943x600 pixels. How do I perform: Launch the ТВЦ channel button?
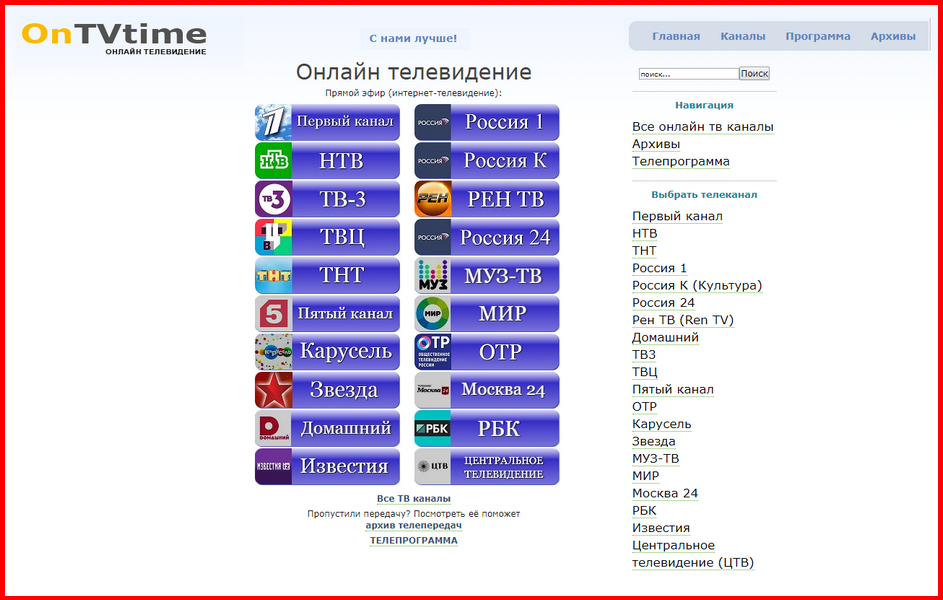327,237
